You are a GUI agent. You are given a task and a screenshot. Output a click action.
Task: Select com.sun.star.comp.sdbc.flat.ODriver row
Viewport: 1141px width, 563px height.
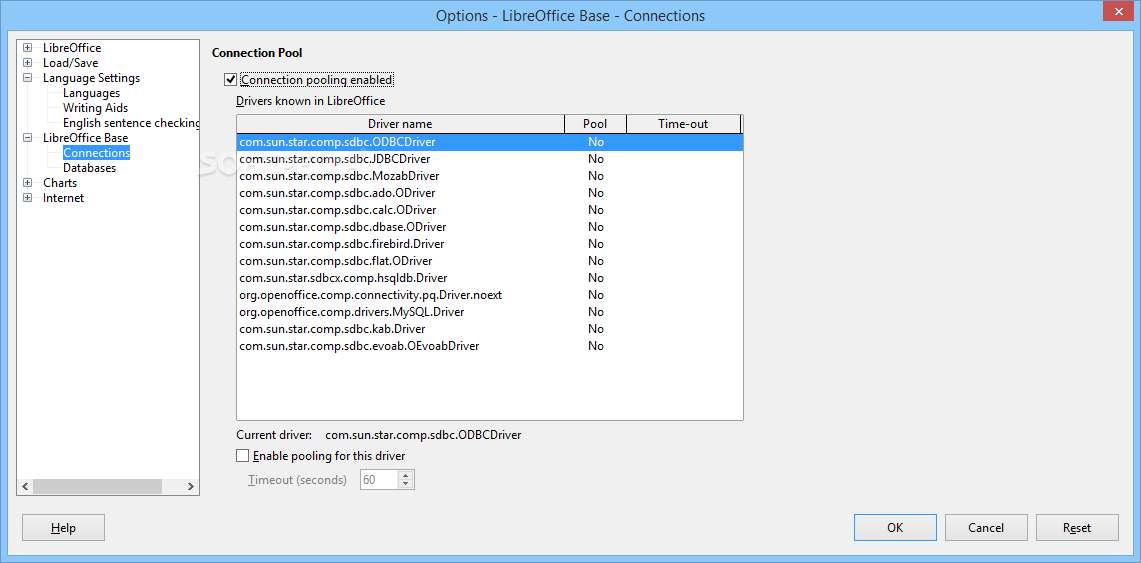tap(490, 260)
